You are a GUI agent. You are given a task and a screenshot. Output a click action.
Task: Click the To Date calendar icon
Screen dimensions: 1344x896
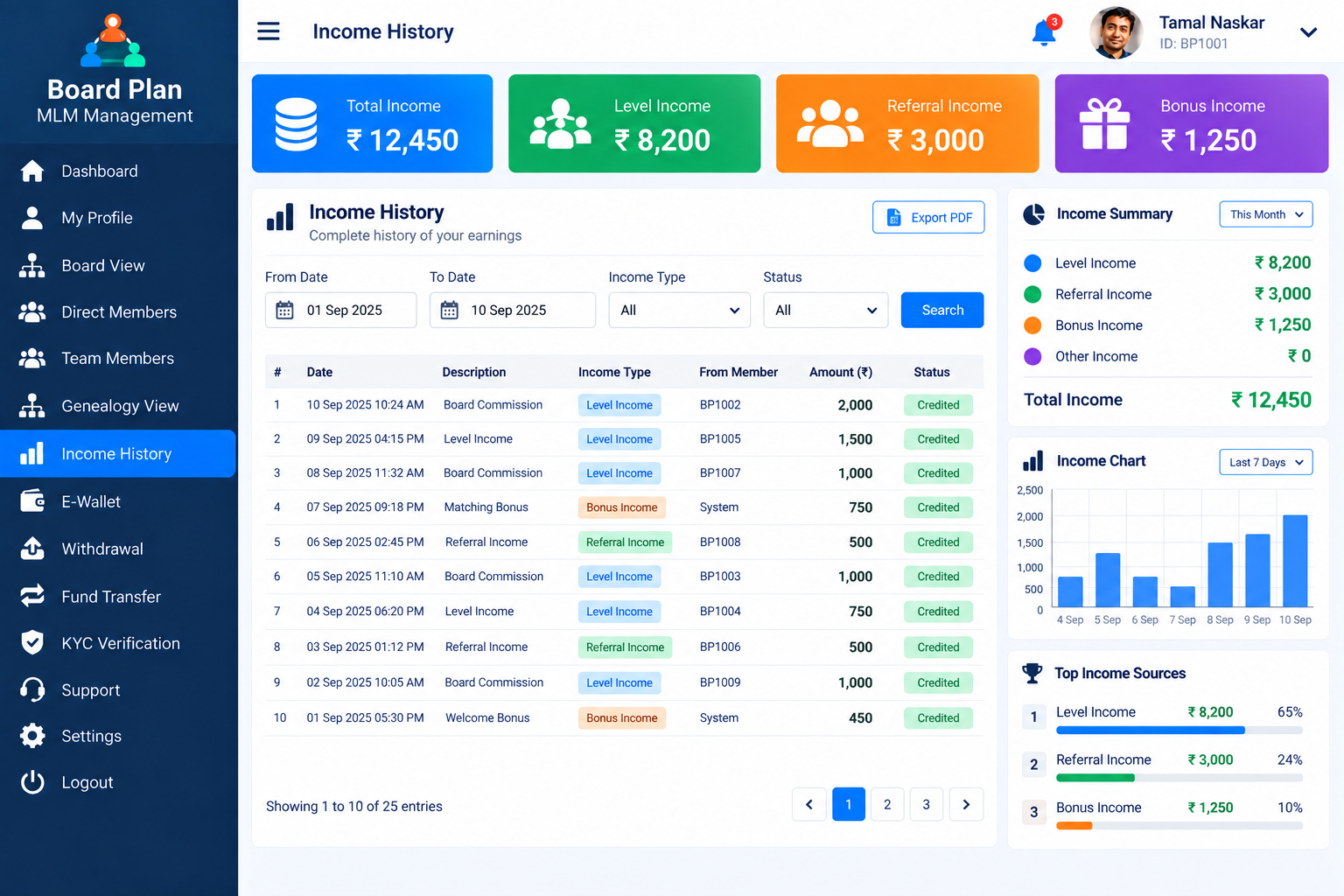pos(450,310)
